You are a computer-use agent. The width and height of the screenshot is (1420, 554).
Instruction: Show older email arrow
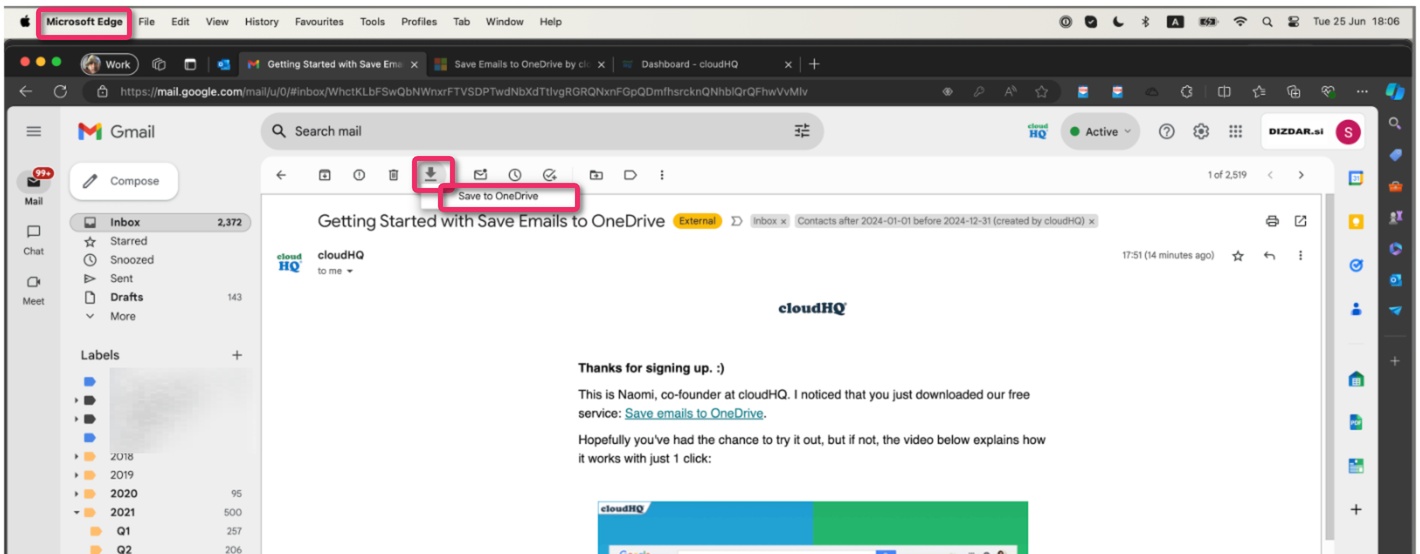pos(1301,175)
